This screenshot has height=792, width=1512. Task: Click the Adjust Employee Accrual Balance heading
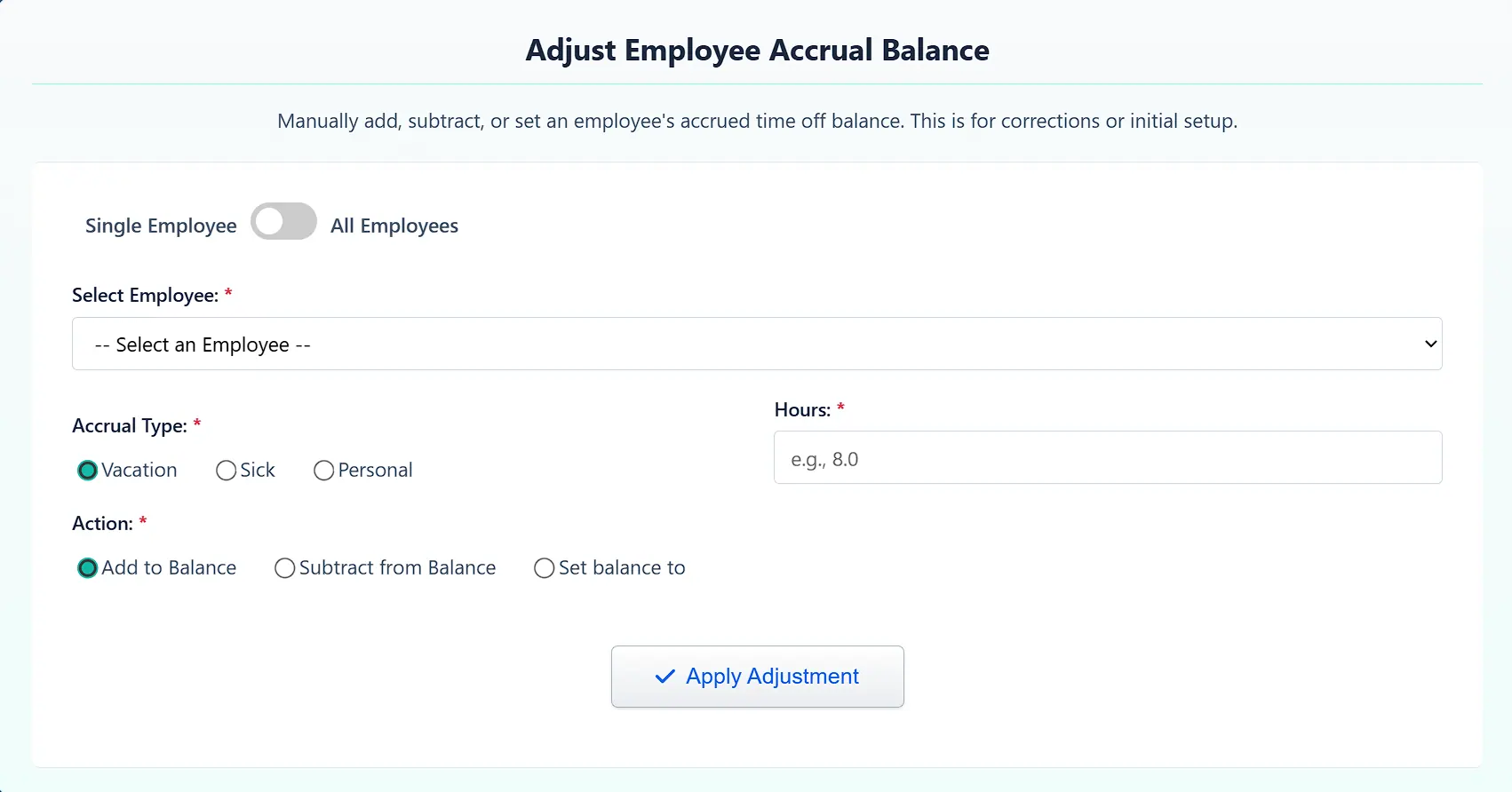click(x=756, y=51)
